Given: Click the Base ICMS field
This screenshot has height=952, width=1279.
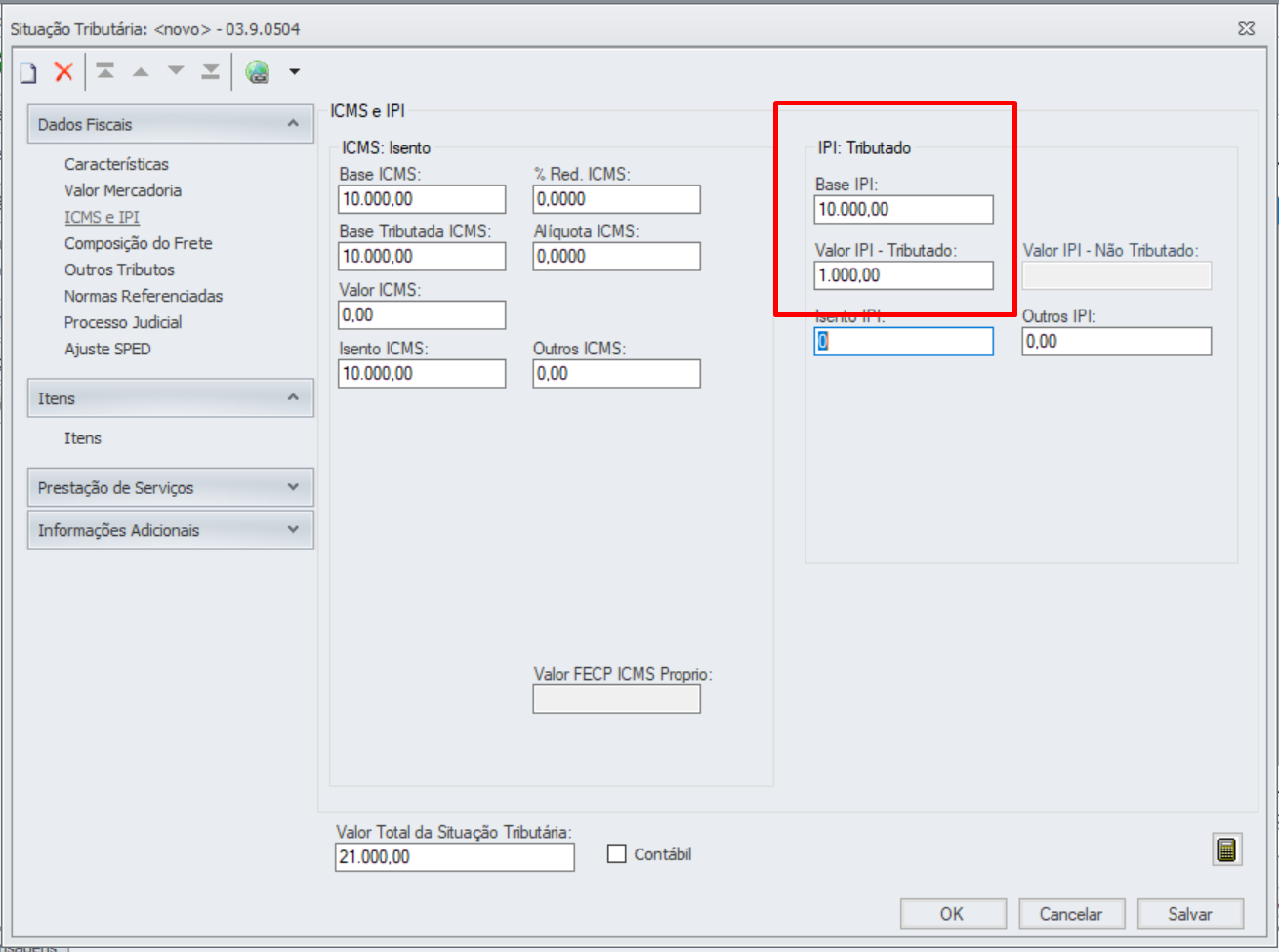Looking at the screenshot, I should click(x=422, y=199).
